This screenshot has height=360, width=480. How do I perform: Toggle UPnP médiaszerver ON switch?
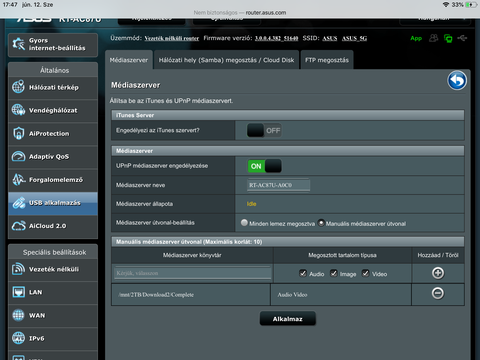265,166
